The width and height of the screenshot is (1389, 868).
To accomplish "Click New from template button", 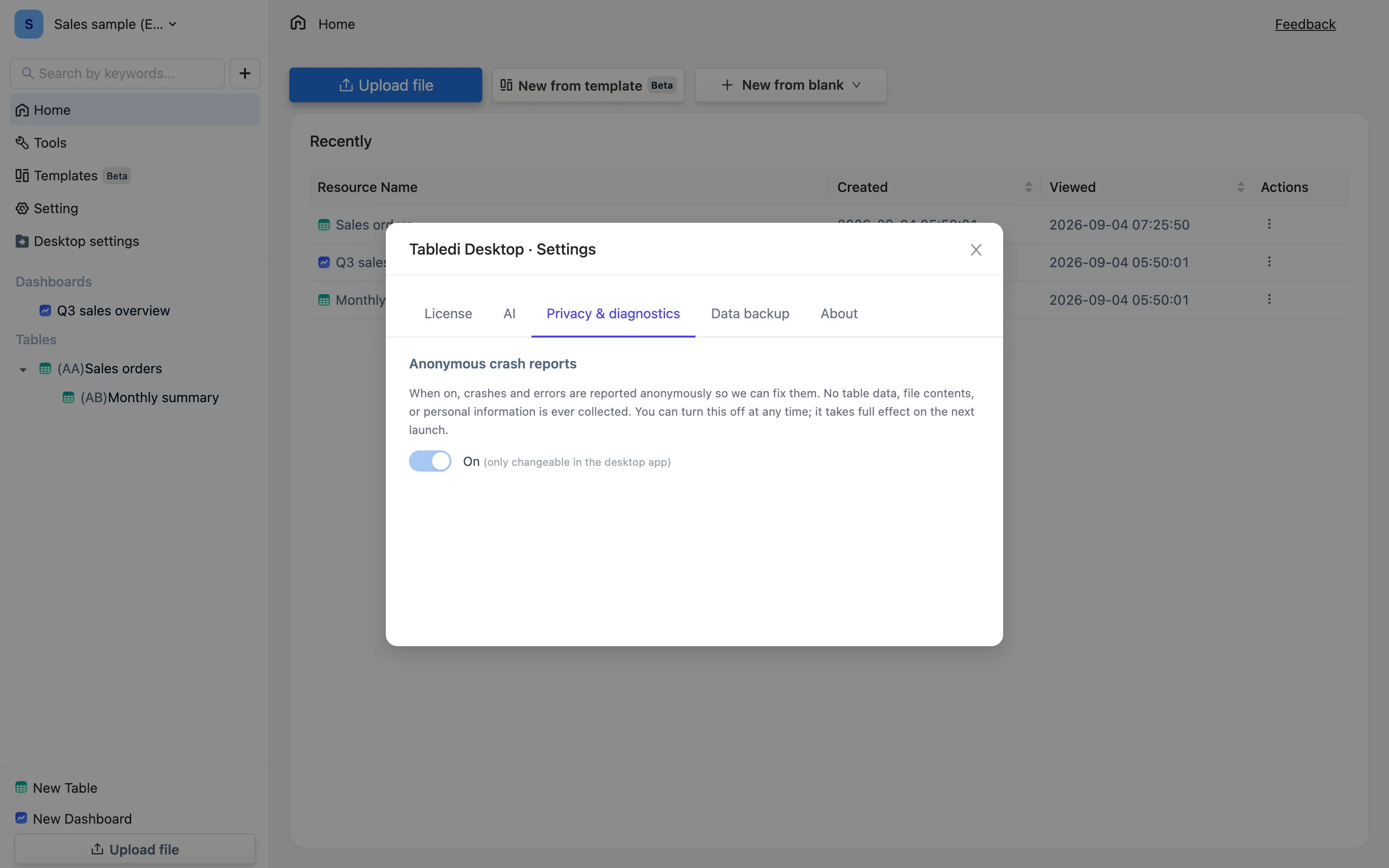I will point(588,85).
